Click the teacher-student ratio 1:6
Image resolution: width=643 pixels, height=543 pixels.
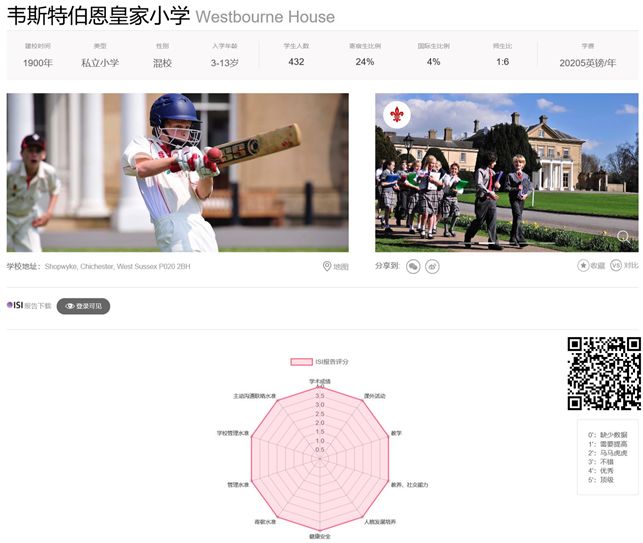[502, 62]
